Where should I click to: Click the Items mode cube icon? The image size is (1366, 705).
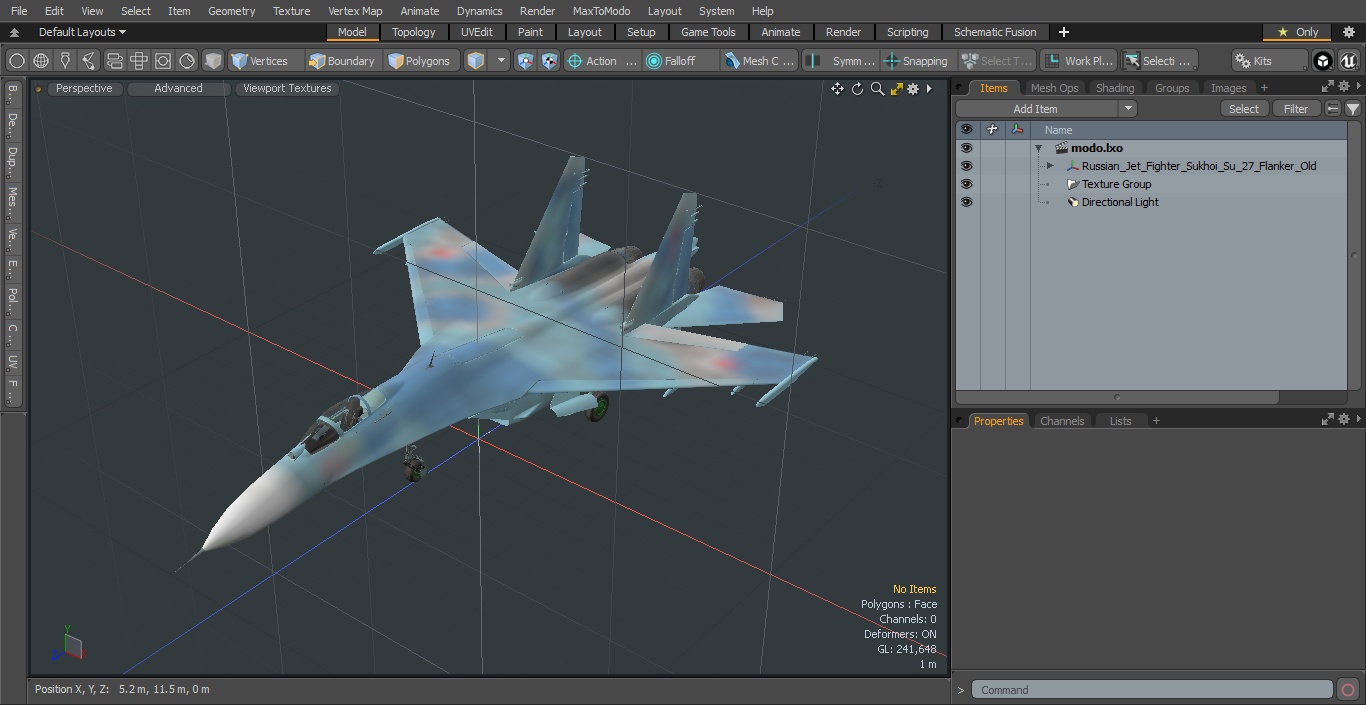[x=477, y=61]
